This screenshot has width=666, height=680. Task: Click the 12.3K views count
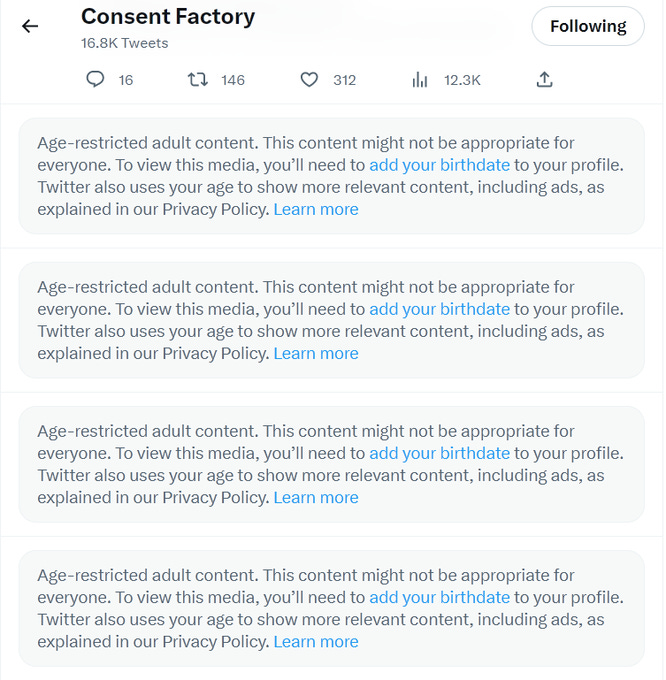pyautogui.click(x=462, y=80)
